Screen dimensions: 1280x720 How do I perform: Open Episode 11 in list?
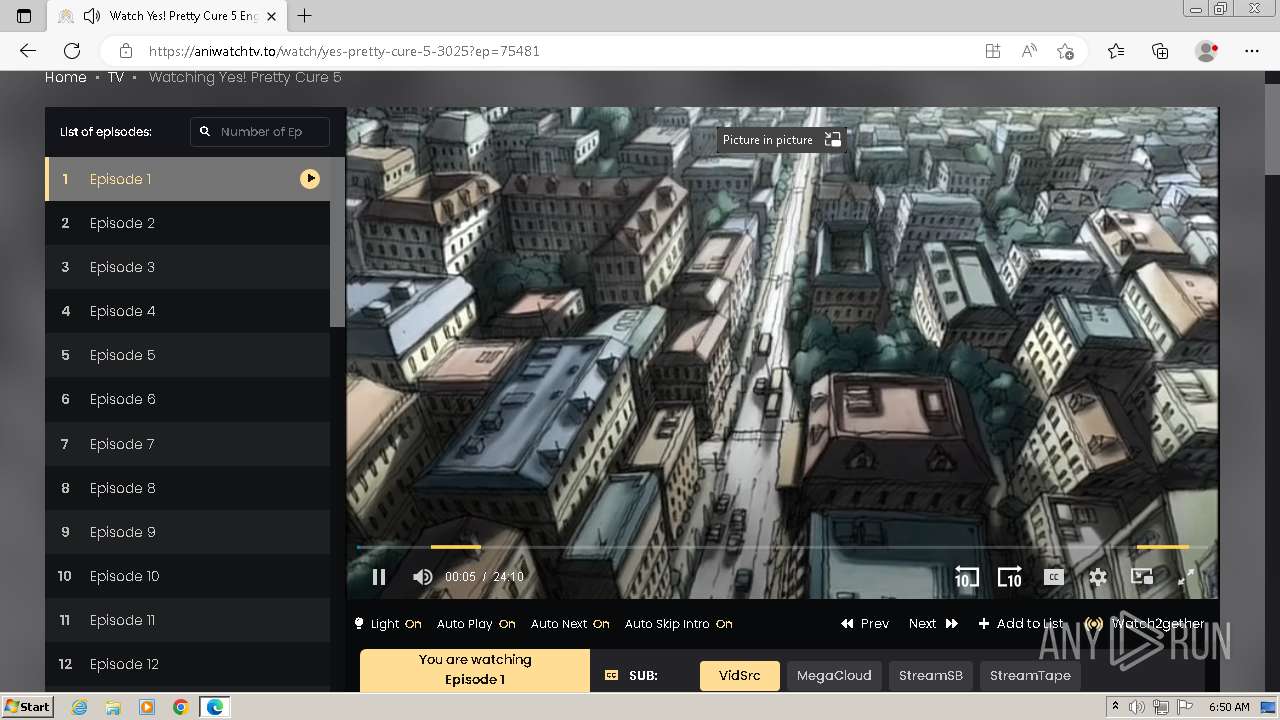187,620
